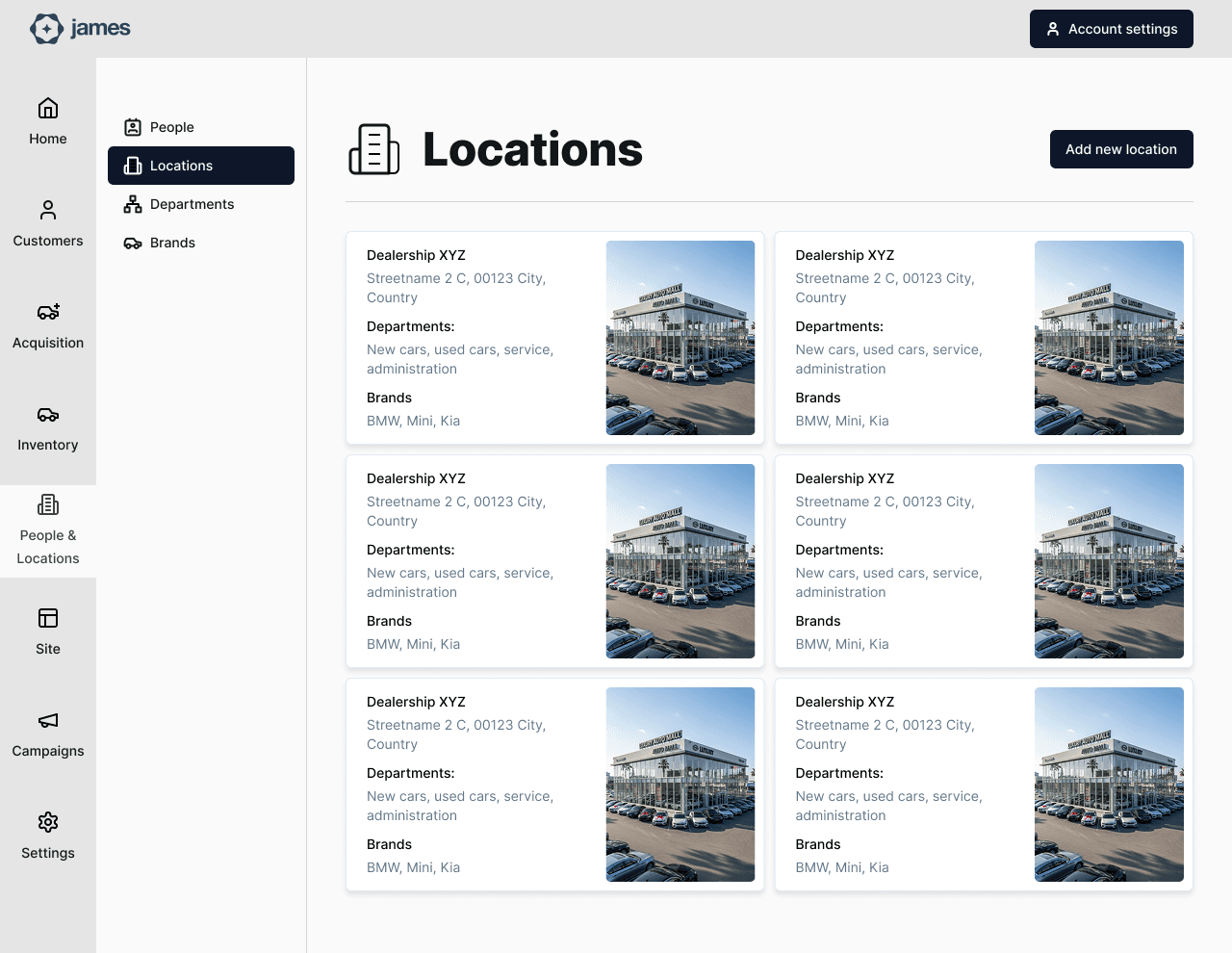Click the Customers label in sidebar
The height and width of the screenshot is (953, 1232).
pyautogui.click(x=48, y=241)
